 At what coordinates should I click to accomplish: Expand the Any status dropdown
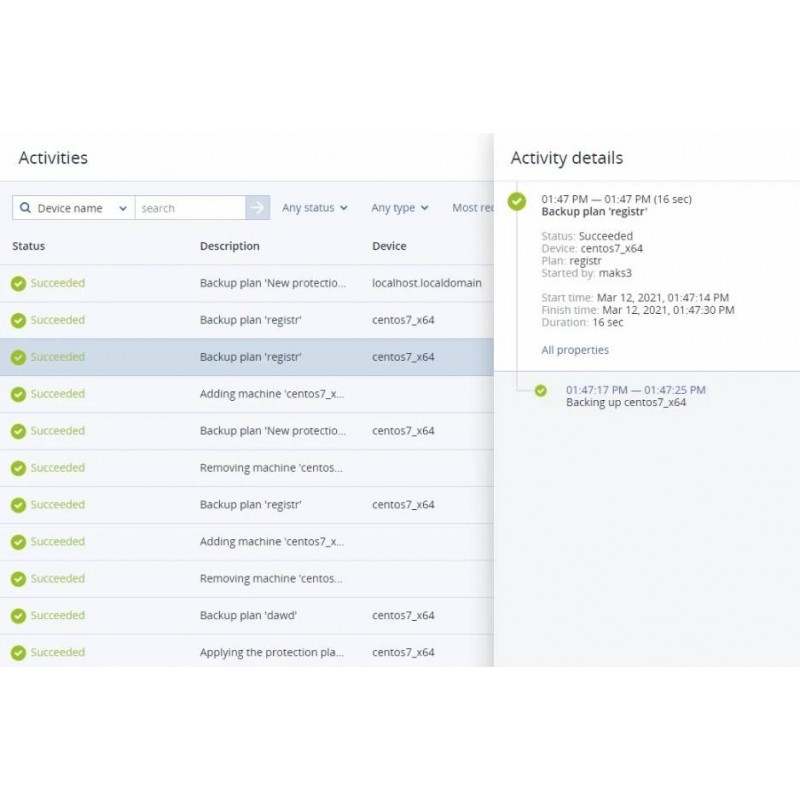coord(314,208)
